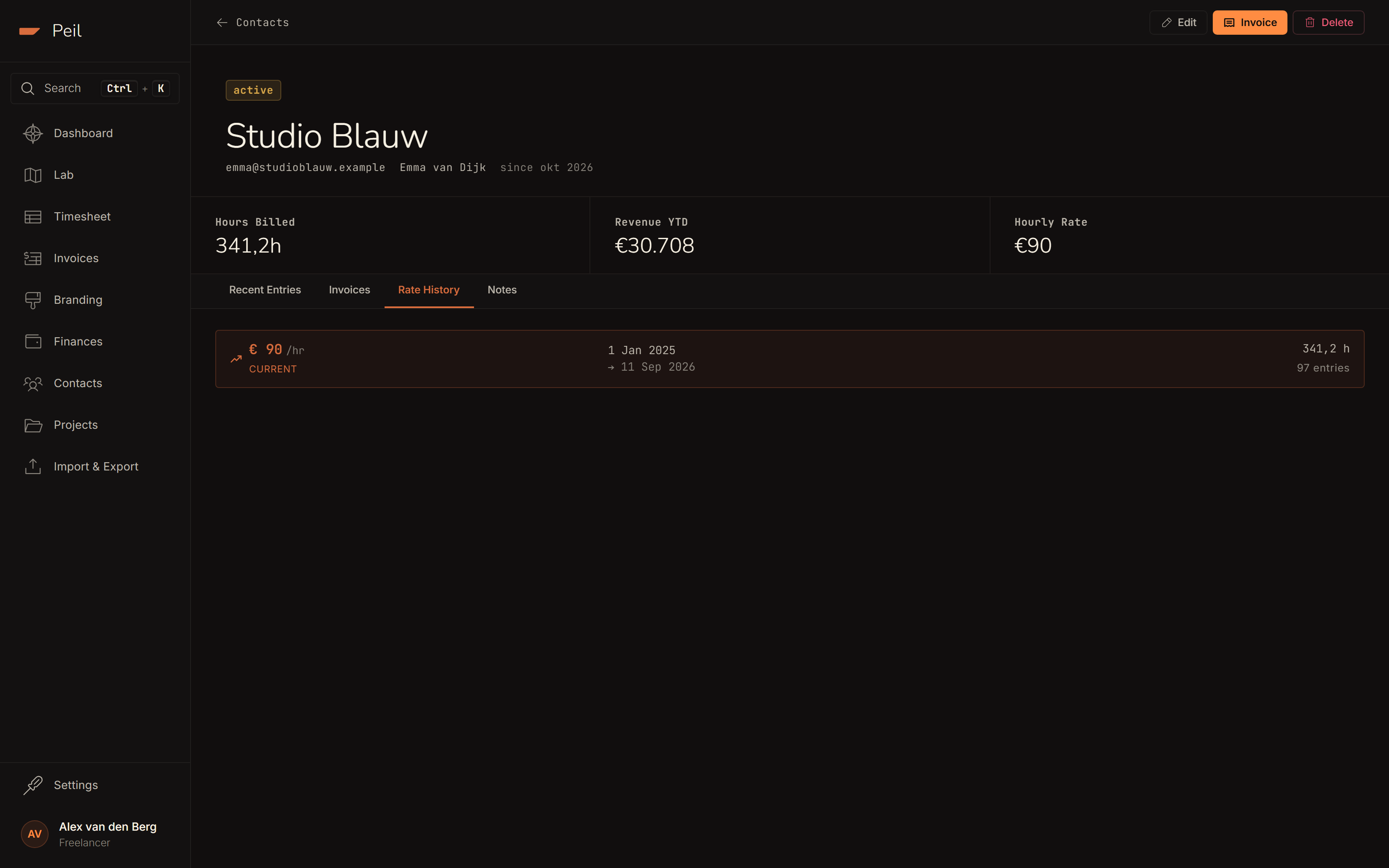The width and height of the screenshot is (1389, 868).
Task: Click Hours Billed value 341,2h
Action: click(x=248, y=246)
